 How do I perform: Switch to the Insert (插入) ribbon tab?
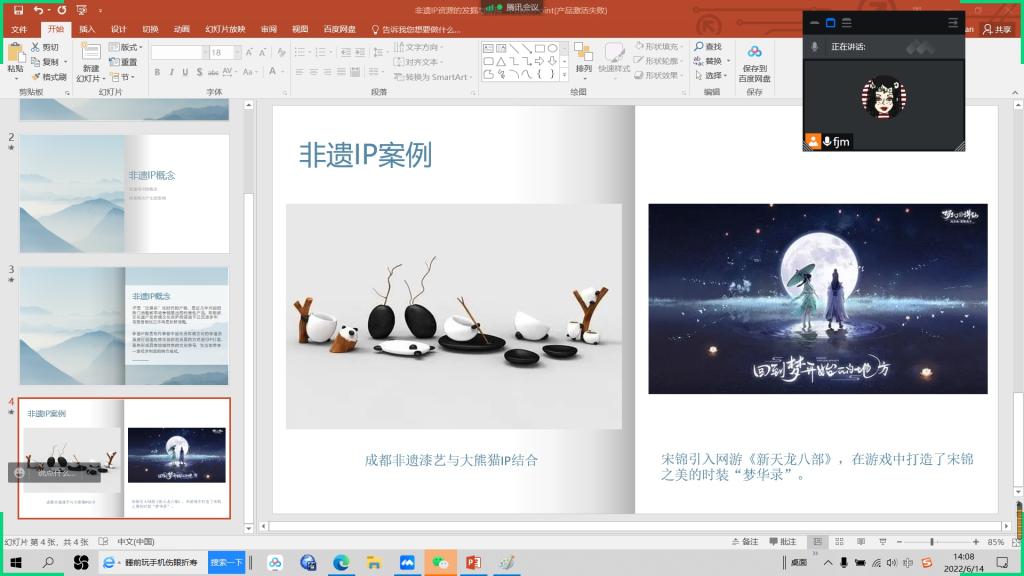[x=87, y=29]
